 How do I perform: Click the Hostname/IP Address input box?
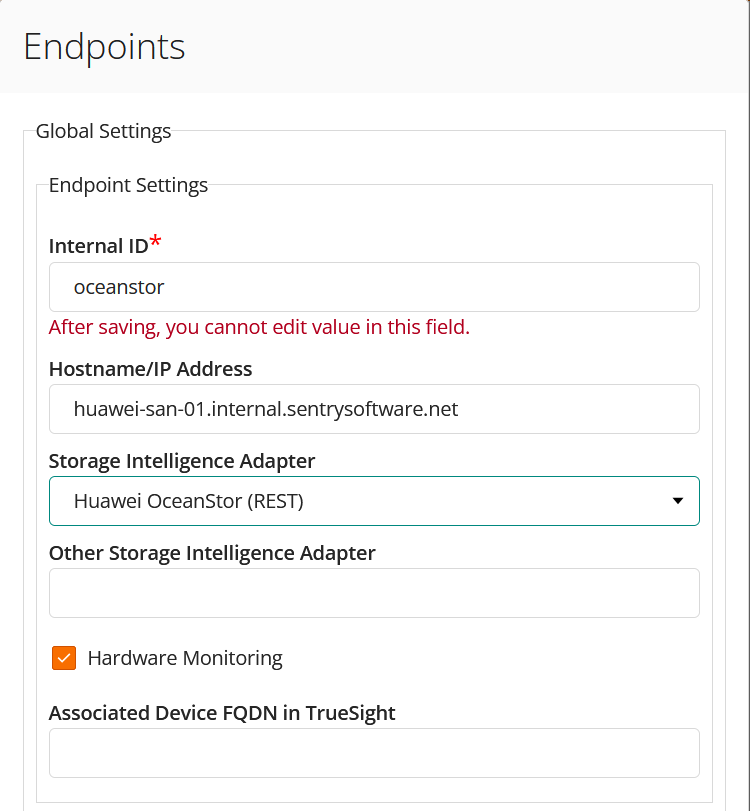pyautogui.click(x=374, y=408)
